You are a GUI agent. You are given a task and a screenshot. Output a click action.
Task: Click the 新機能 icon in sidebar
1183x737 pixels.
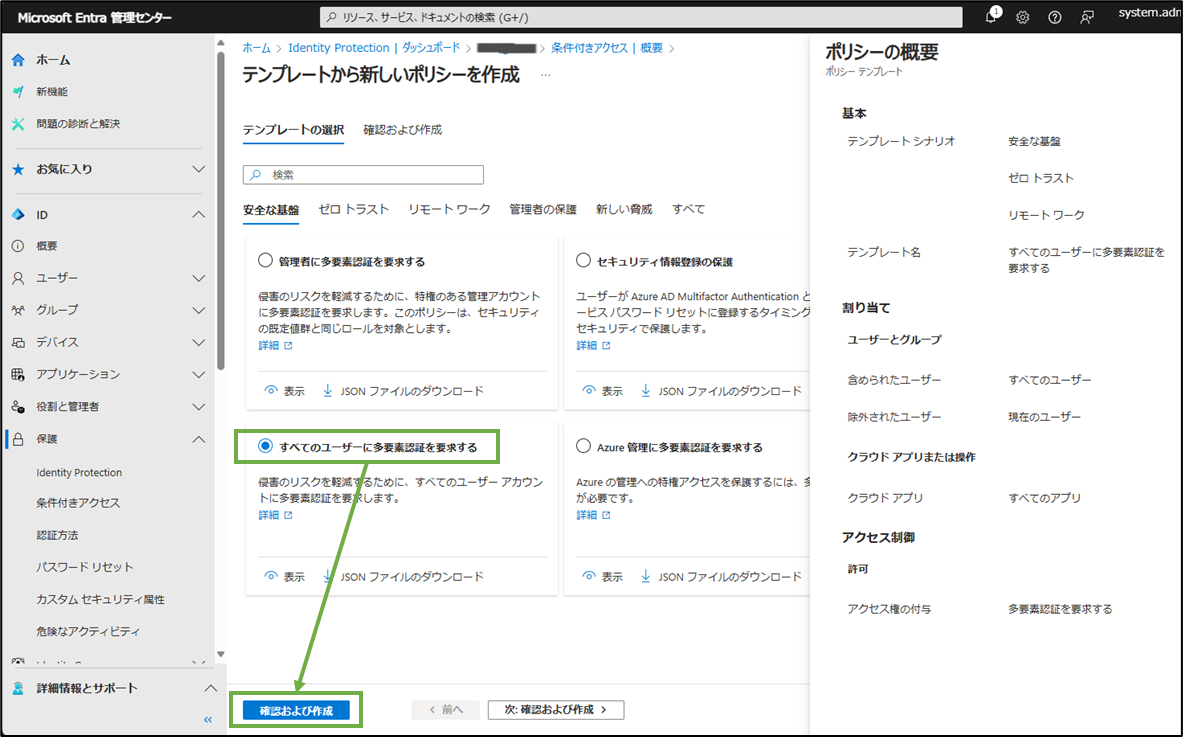pos(18,91)
